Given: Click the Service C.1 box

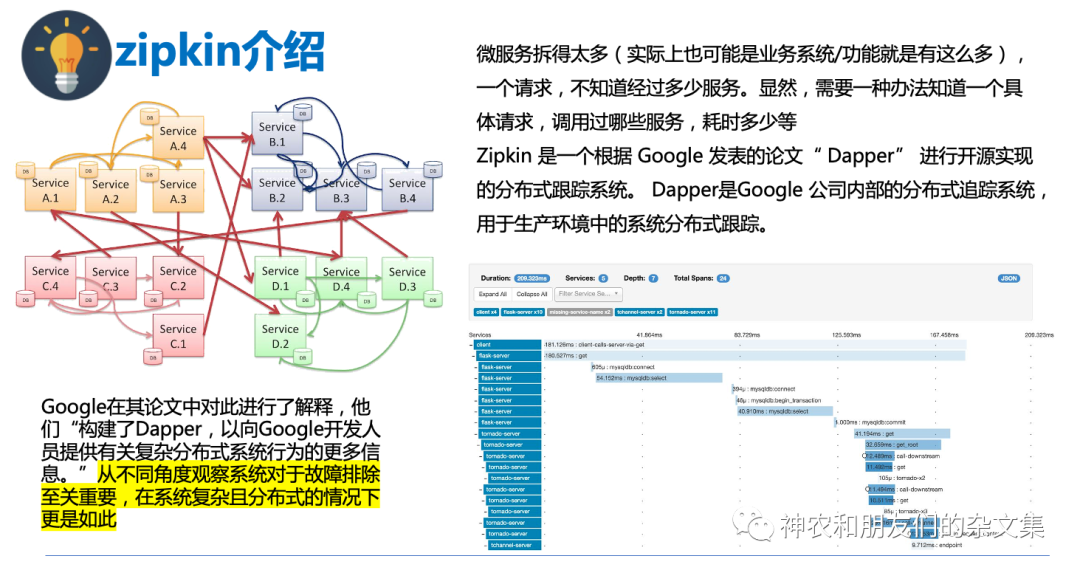Looking at the screenshot, I should tap(178, 335).
